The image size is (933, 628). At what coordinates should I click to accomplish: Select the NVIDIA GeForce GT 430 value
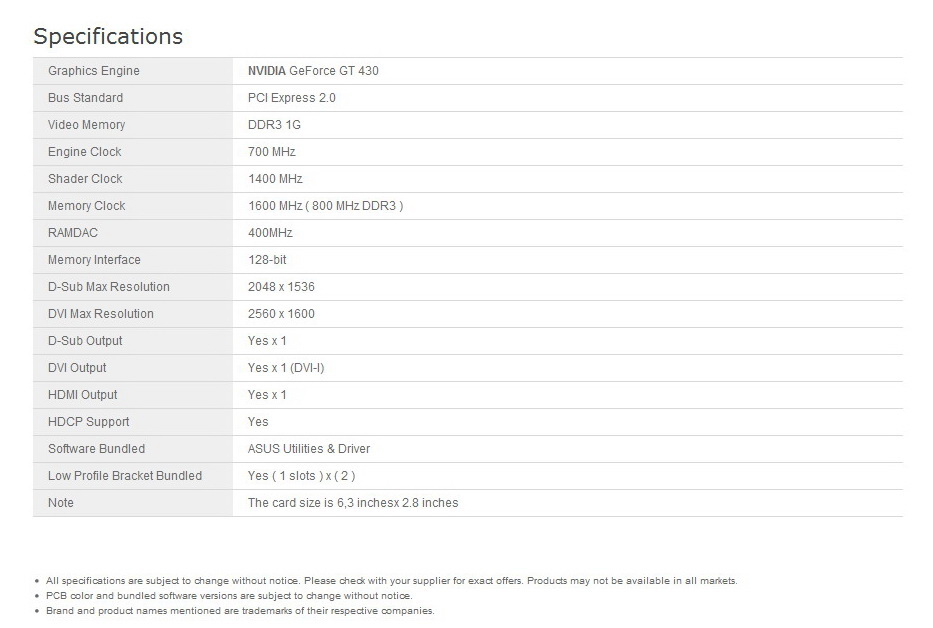313,71
